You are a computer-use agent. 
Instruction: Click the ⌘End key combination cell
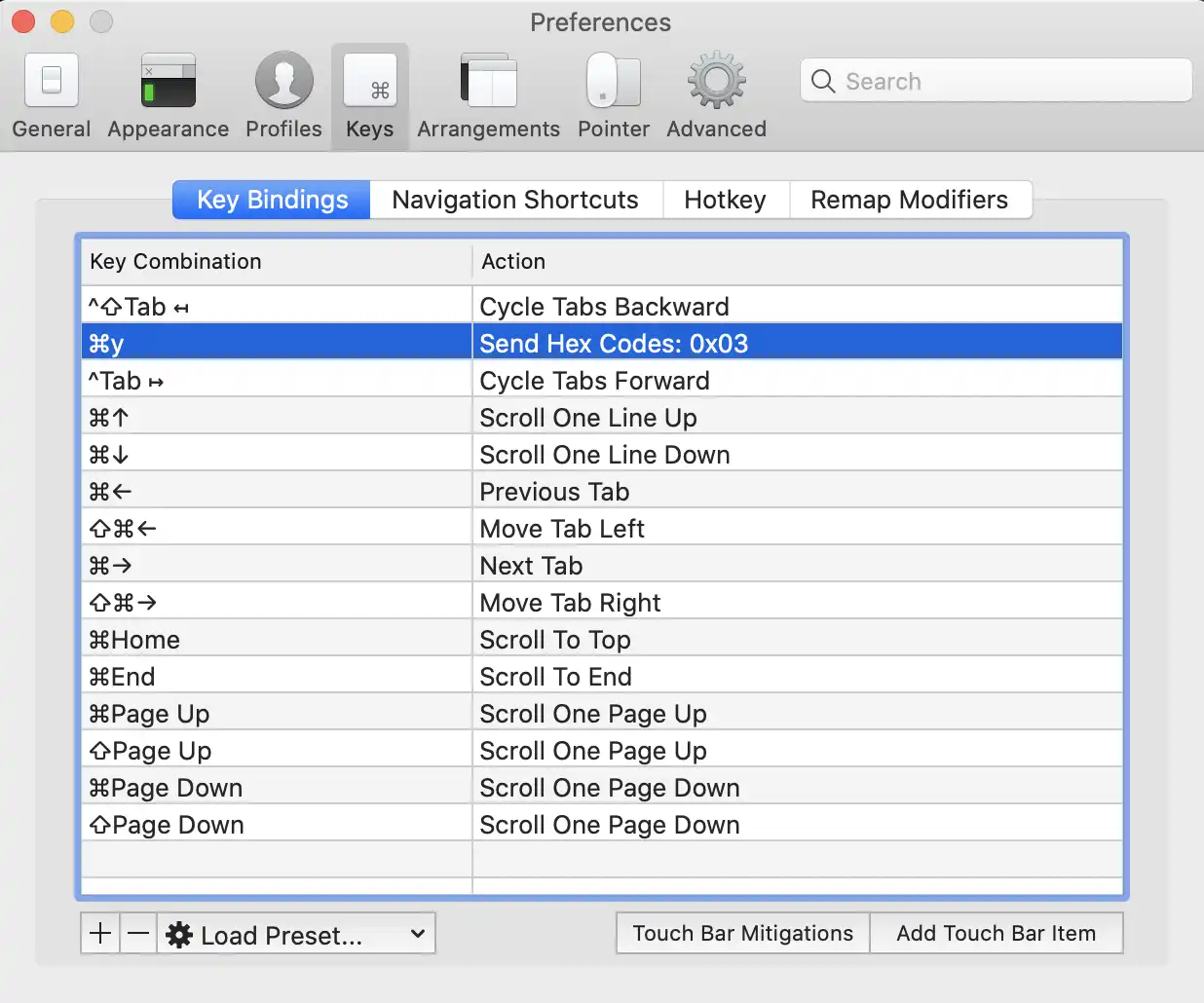(x=277, y=676)
